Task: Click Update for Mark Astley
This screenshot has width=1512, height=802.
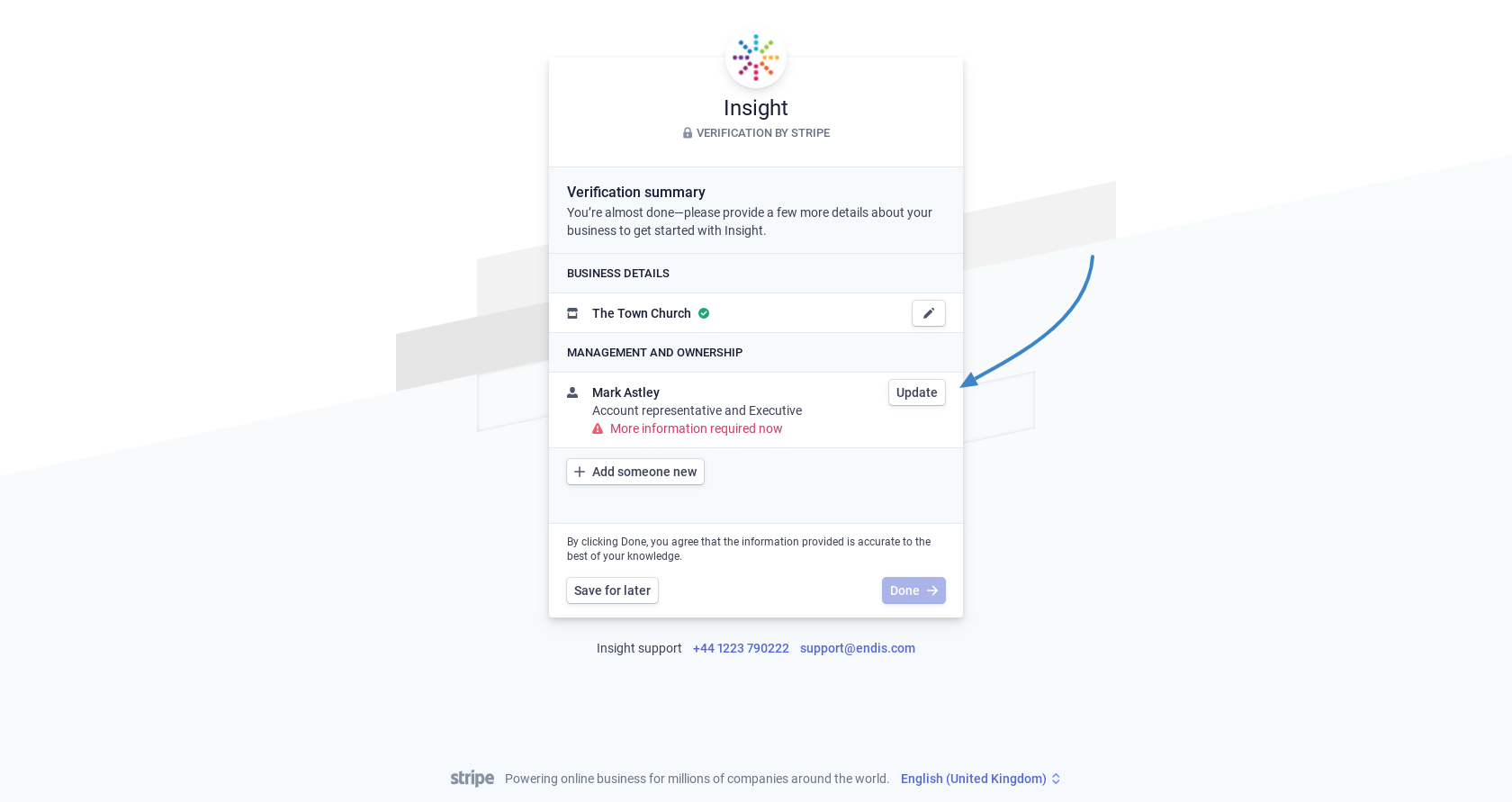Action: pos(917,392)
